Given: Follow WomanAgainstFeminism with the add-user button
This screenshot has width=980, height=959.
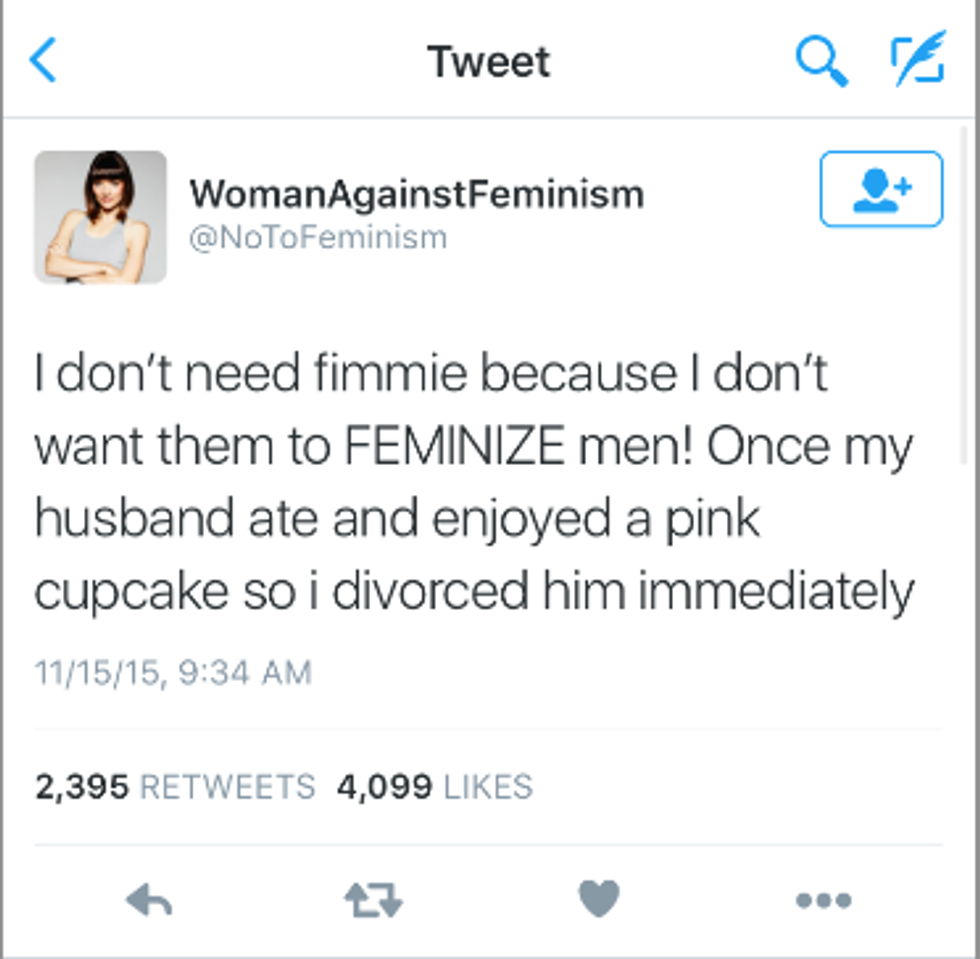Looking at the screenshot, I should click(x=881, y=189).
